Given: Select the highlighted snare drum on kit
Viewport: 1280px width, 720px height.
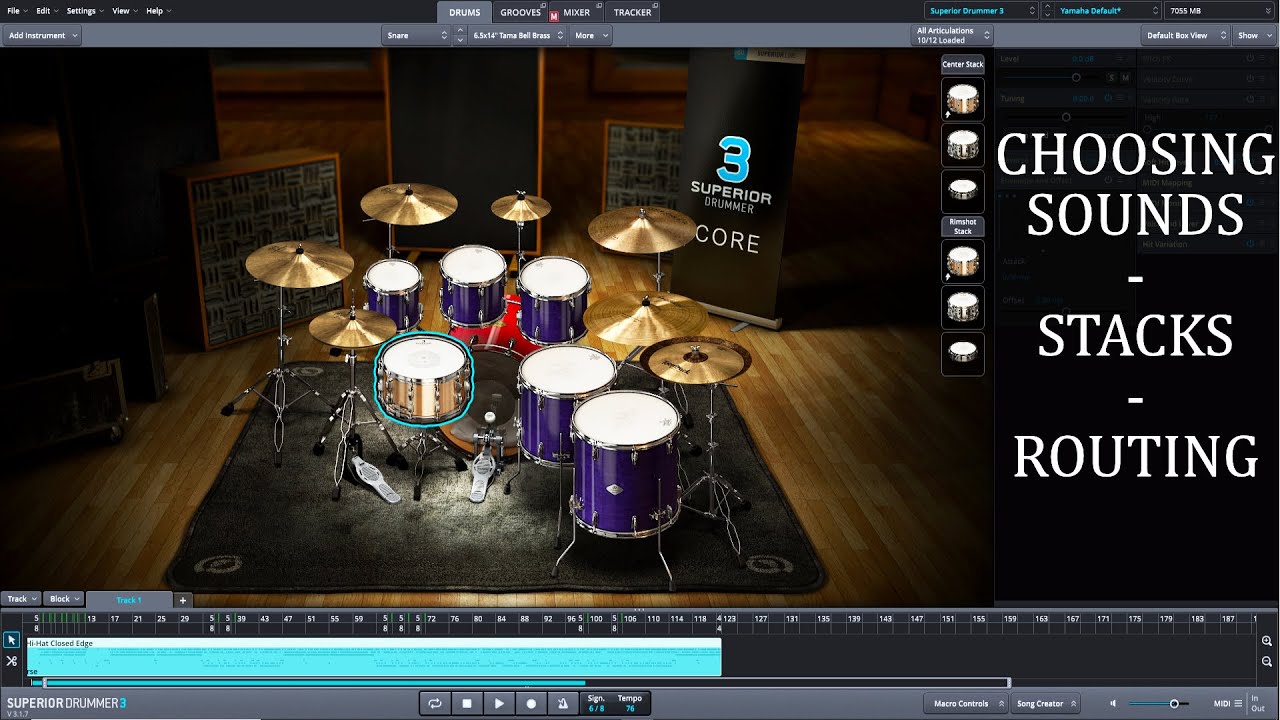Looking at the screenshot, I should click(x=422, y=381).
